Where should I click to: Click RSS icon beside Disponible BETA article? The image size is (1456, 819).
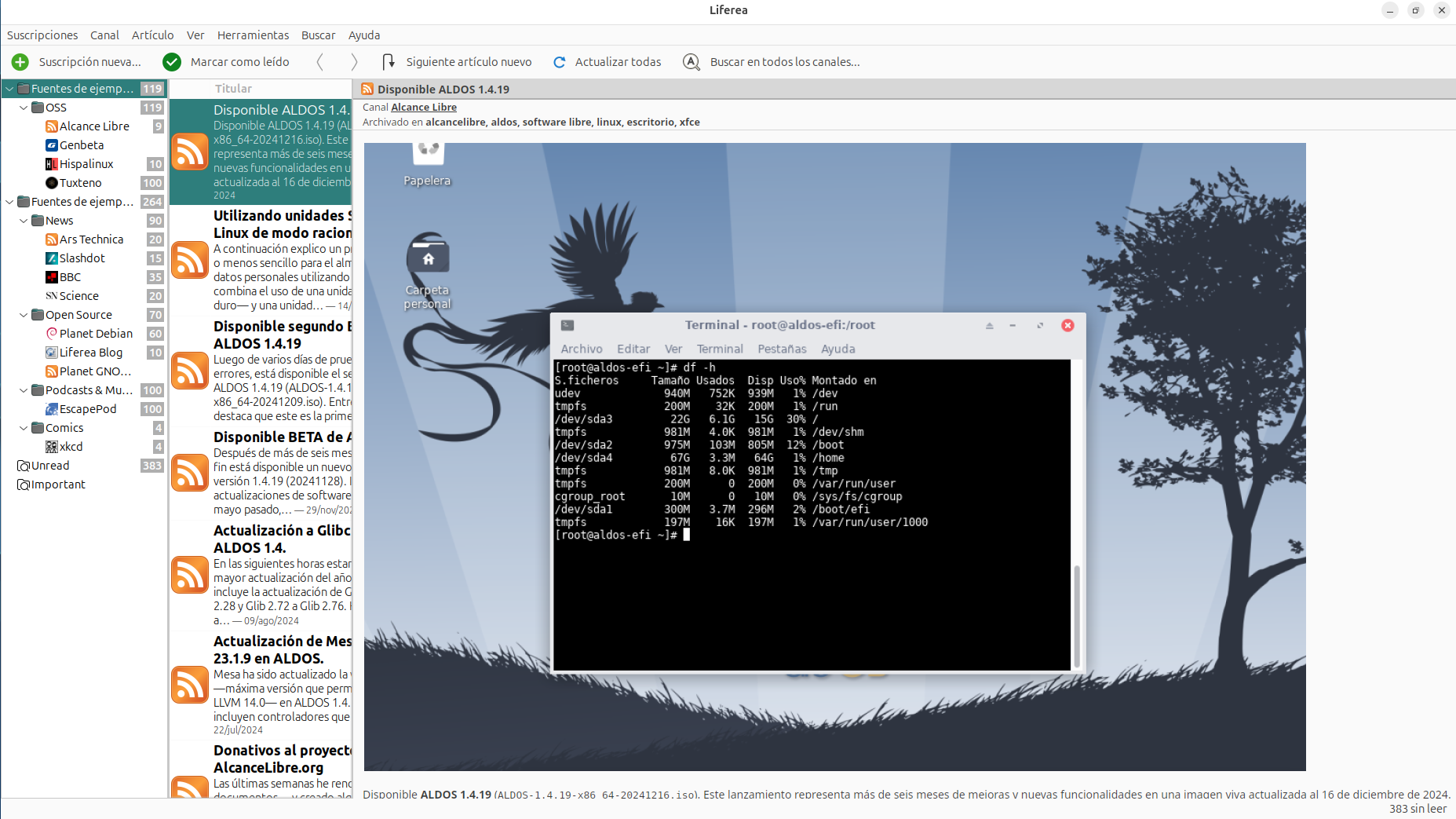pos(190,473)
